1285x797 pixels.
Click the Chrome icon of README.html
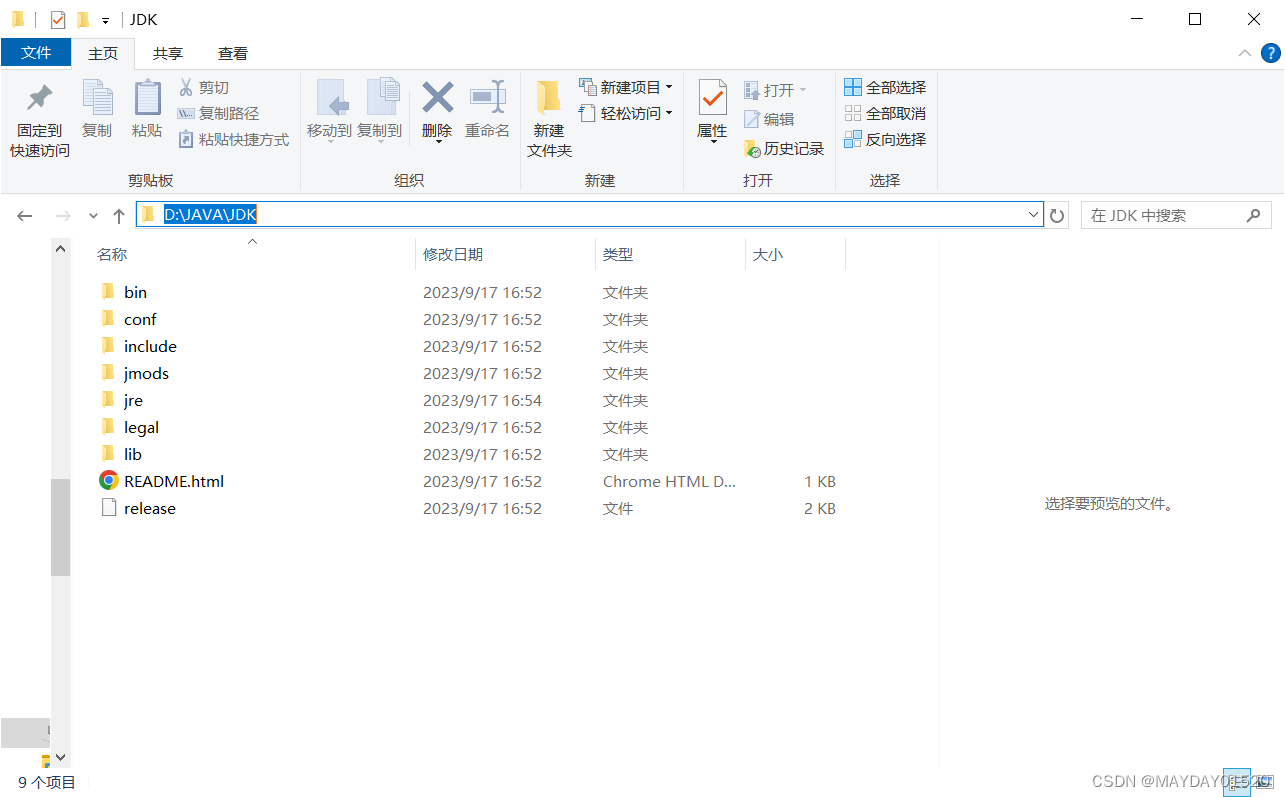click(x=109, y=481)
